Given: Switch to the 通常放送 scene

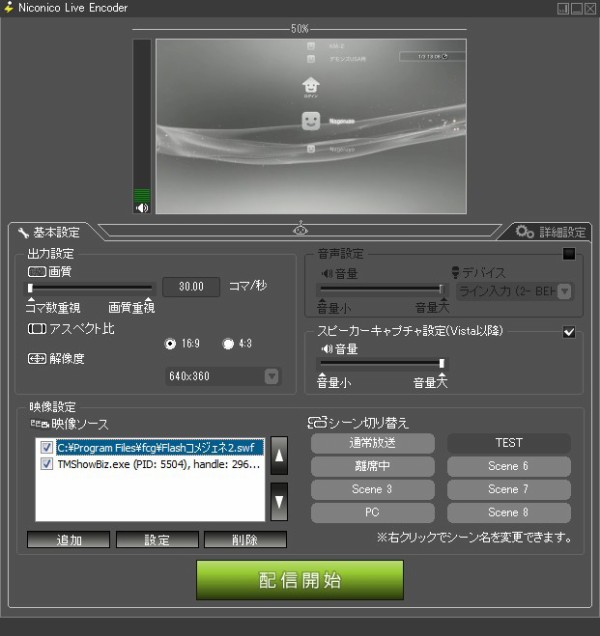Looking at the screenshot, I should click(372, 443).
